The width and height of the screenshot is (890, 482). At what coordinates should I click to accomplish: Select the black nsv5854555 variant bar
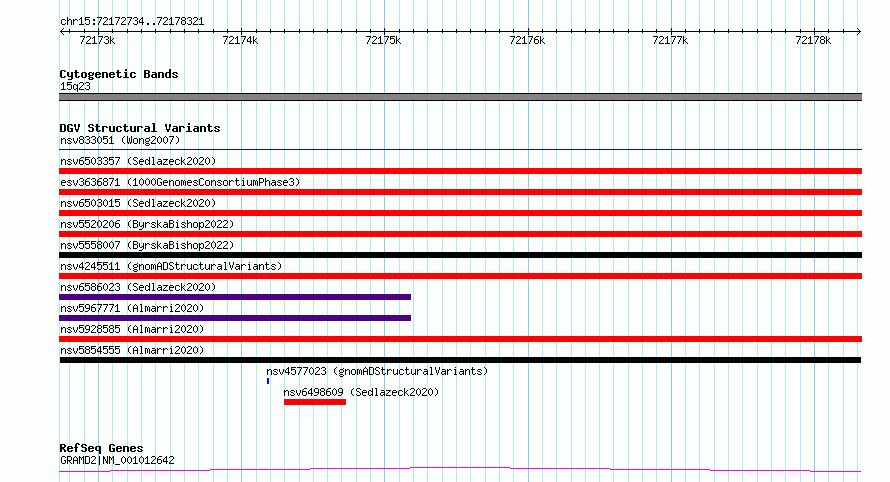coord(460,360)
